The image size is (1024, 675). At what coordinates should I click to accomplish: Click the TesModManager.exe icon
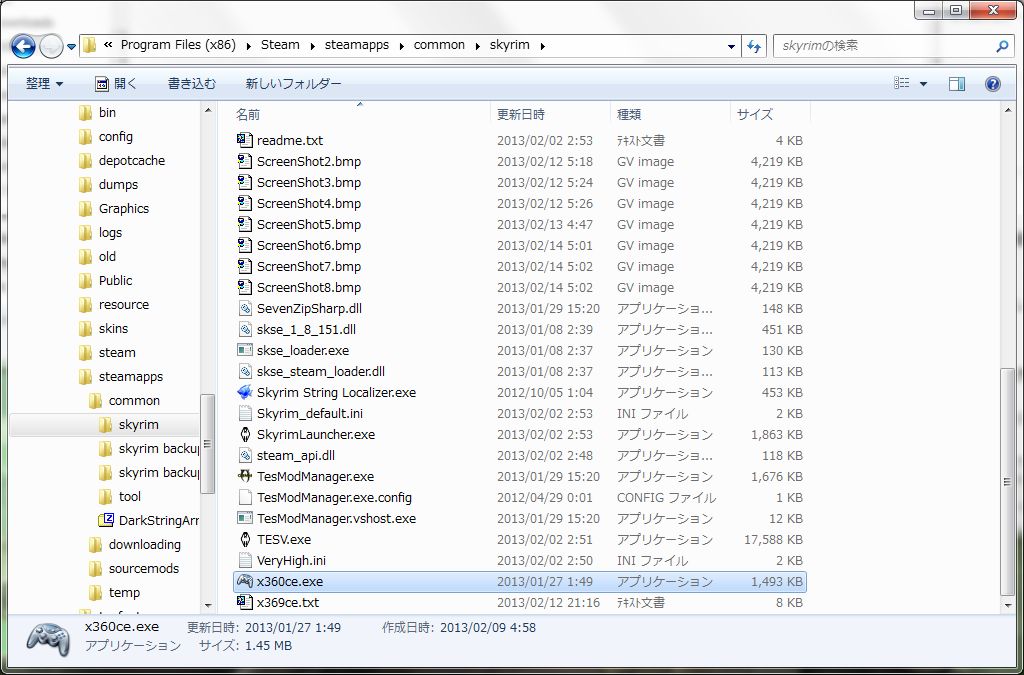pyautogui.click(x=244, y=476)
